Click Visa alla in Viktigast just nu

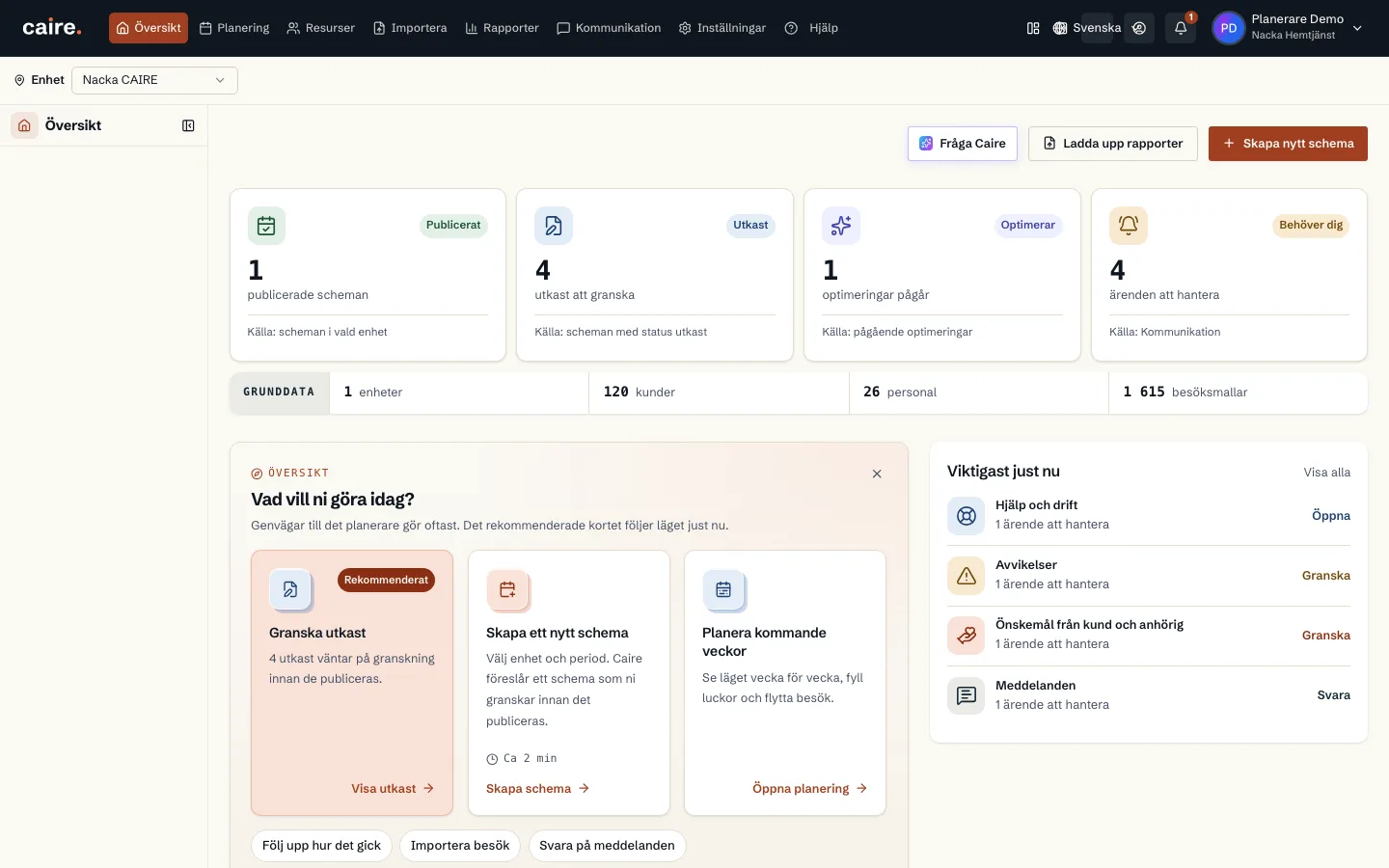coord(1327,472)
